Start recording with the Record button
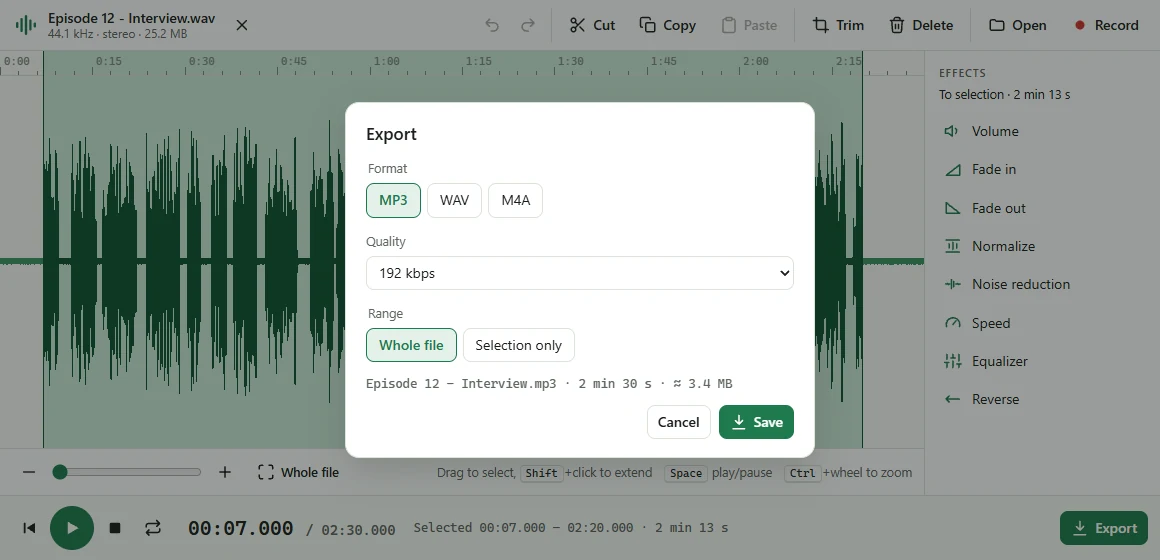Screen dimensions: 1160x560 pos(1106,25)
